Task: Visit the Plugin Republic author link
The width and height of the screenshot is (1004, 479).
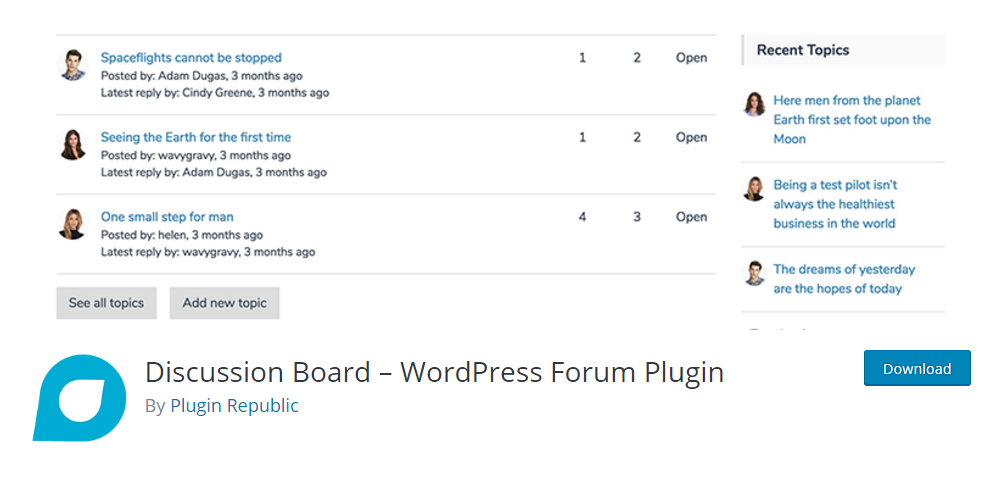Action: click(234, 405)
